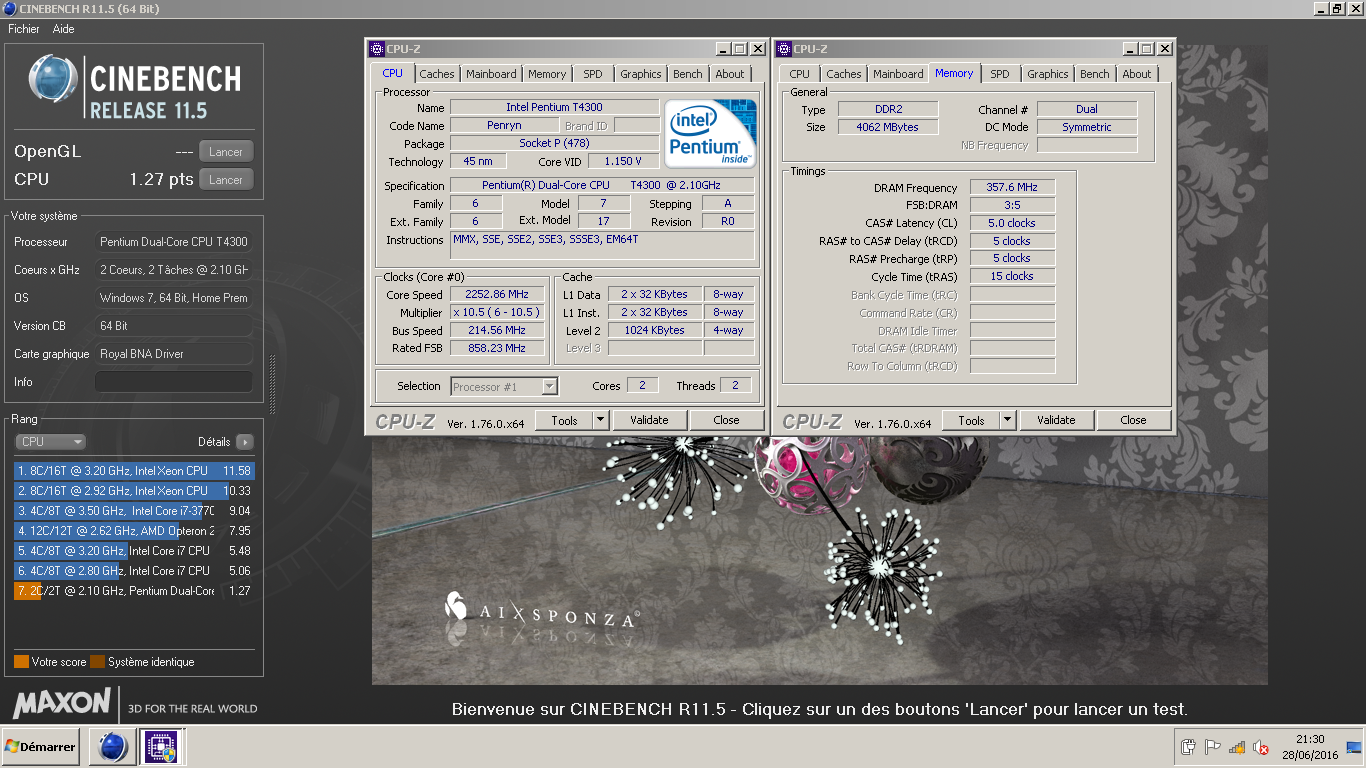Click the Carte graphique Royal BNA field
Screen dimensions: 1366x768
pos(174,354)
